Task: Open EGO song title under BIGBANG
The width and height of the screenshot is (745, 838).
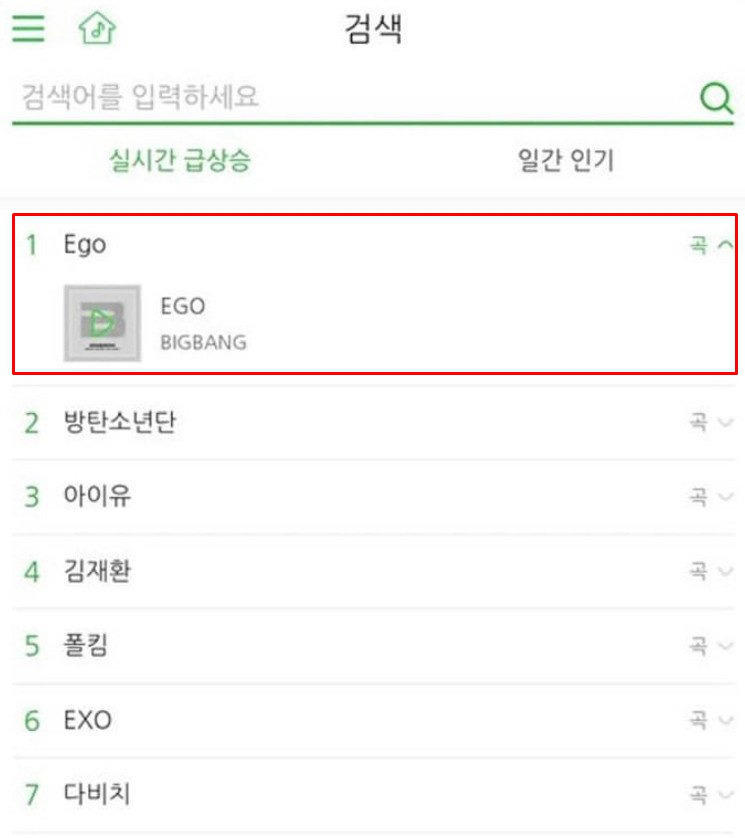Action: pyautogui.click(x=183, y=306)
